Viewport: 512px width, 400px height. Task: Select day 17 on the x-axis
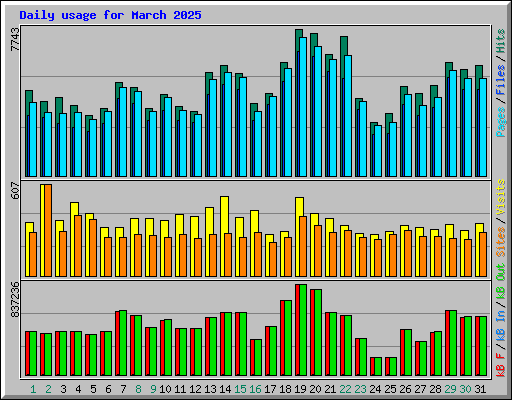pyautogui.click(x=270, y=389)
